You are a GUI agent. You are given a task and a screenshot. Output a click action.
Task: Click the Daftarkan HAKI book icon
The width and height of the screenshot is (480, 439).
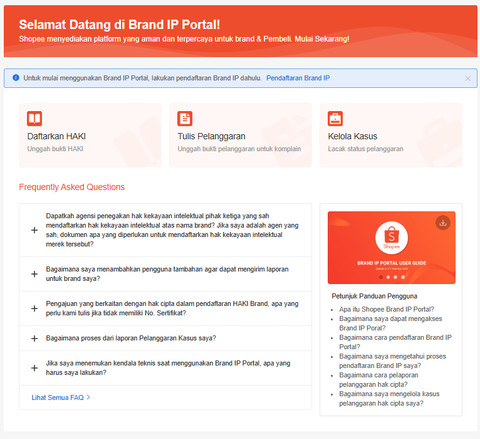pyautogui.click(x=34, y=118)
